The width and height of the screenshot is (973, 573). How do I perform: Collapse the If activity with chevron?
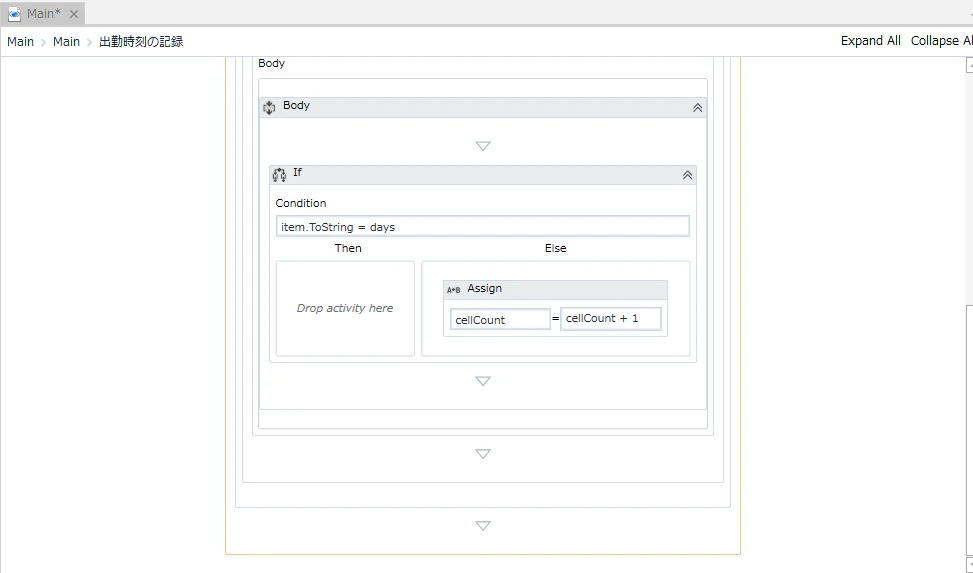688,175
